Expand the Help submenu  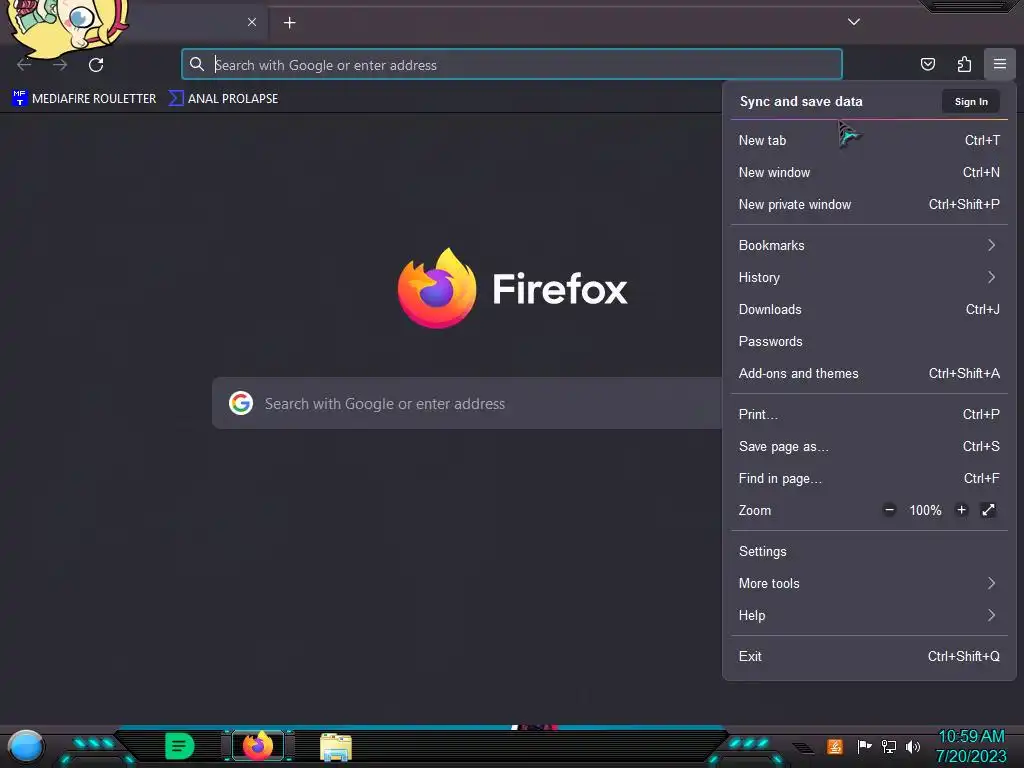[869, 616]
